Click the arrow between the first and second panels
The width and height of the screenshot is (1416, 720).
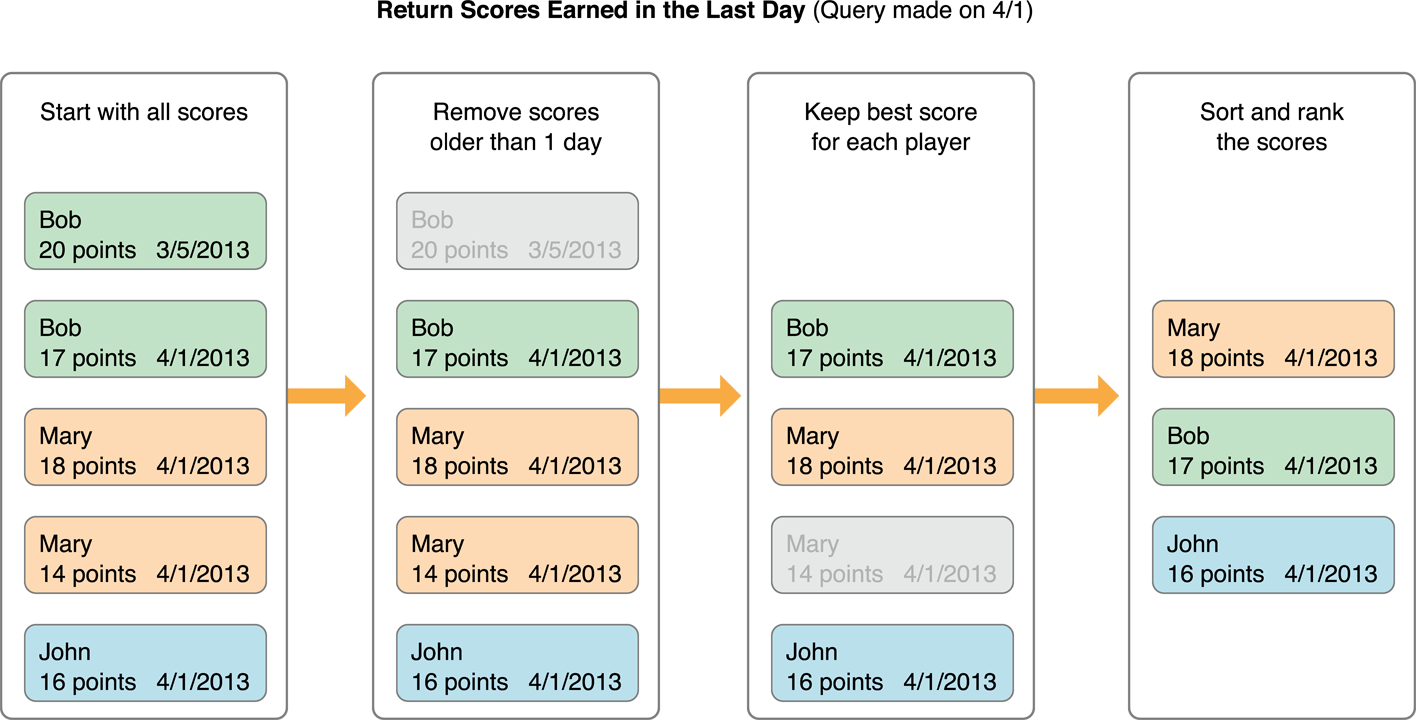(330, 396)
